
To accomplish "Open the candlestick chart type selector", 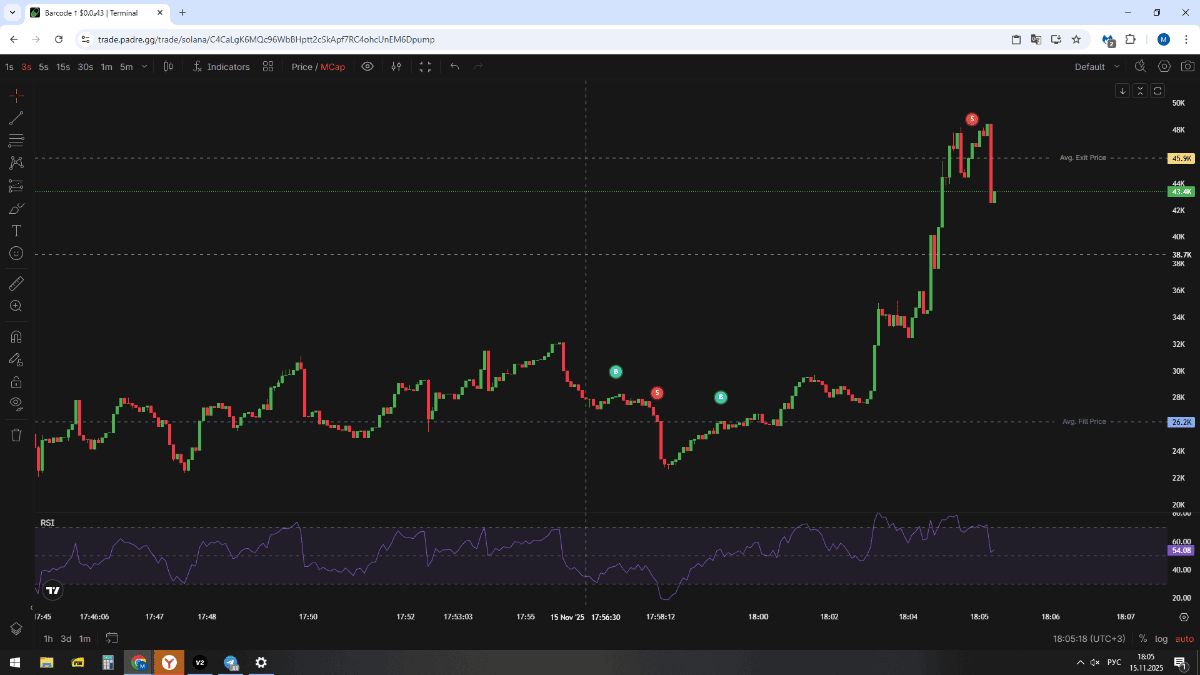I will 168,67.
